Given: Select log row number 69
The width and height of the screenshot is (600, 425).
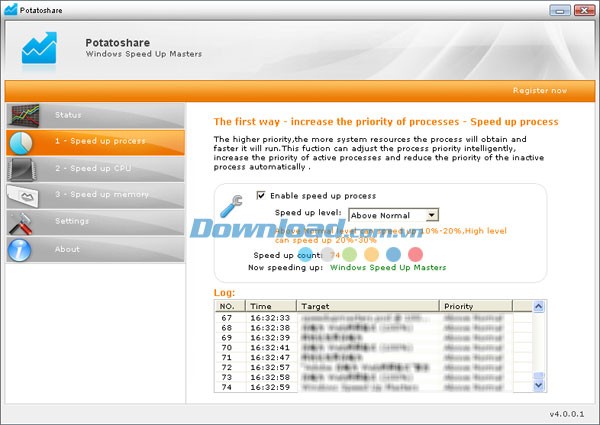Looking at the screenshot, I should 373,338.
